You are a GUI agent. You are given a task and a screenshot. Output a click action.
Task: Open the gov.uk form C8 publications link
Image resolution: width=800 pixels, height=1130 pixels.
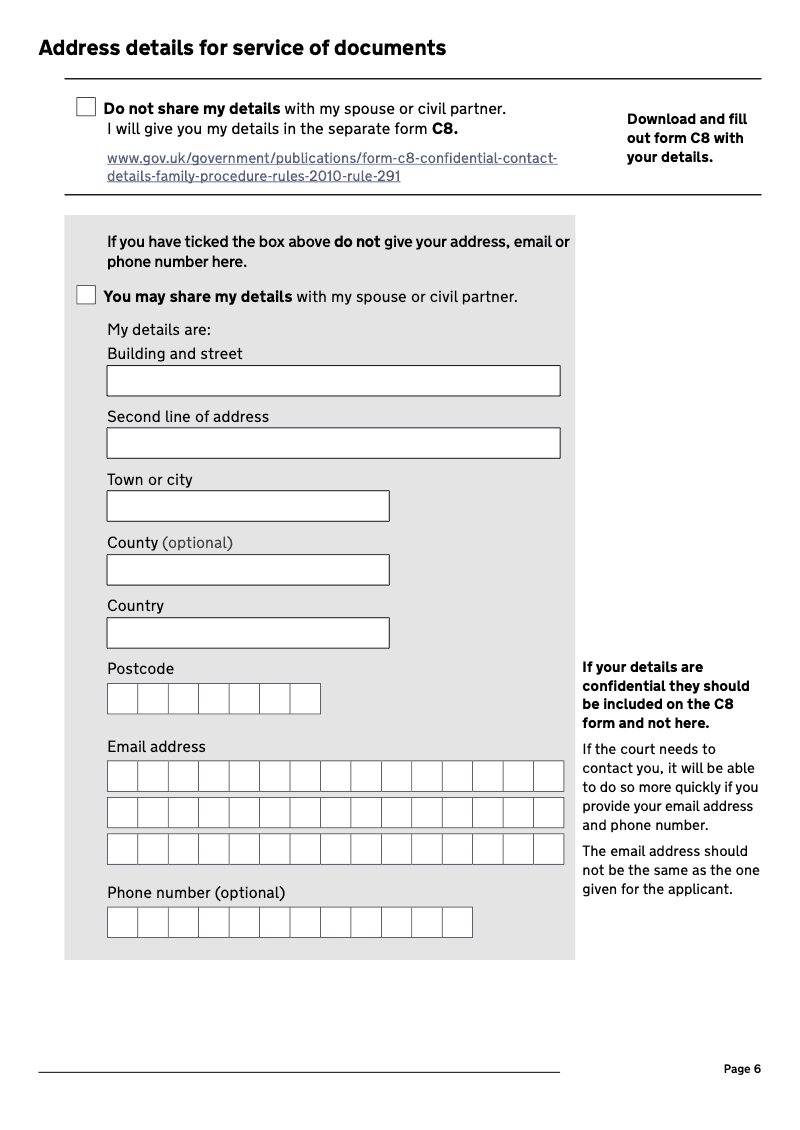(332, 167)
